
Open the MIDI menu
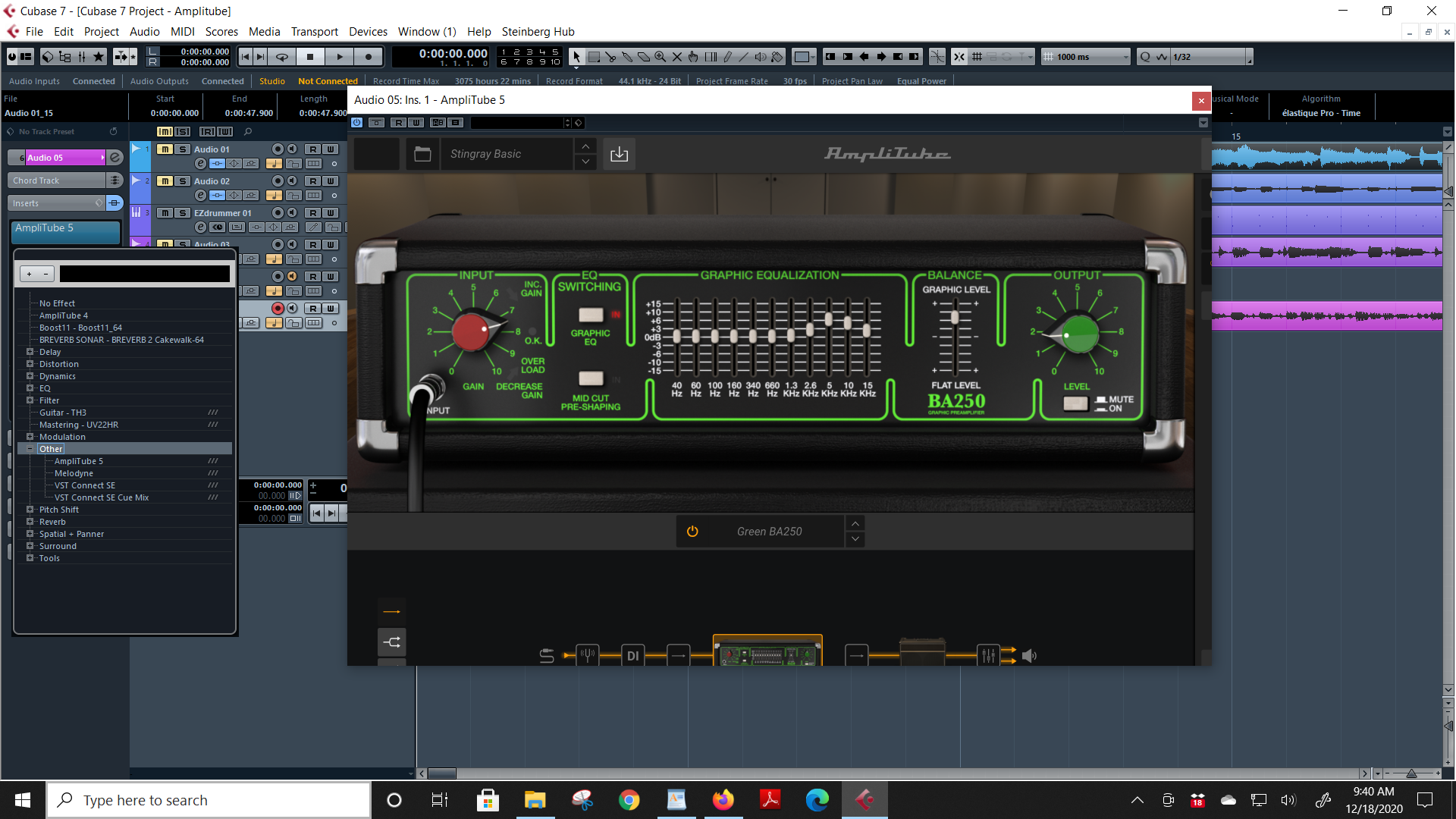coord(183,32)
